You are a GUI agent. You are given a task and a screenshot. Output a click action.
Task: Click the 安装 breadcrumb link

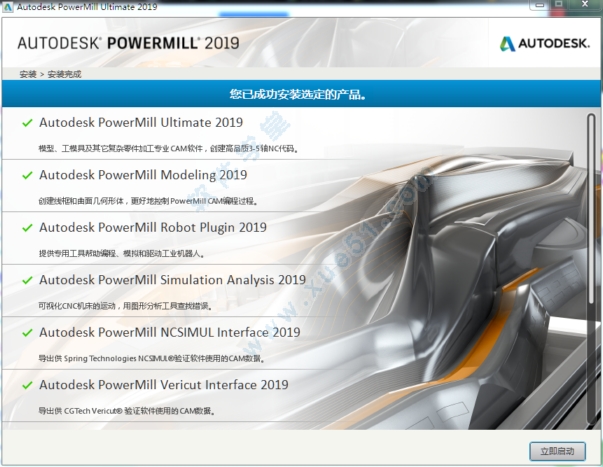(x=27, y=74)
